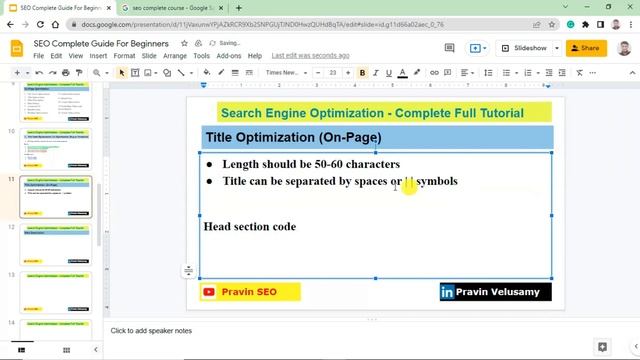Toggle numbered list
640x360 pixels.
(528, 73)
